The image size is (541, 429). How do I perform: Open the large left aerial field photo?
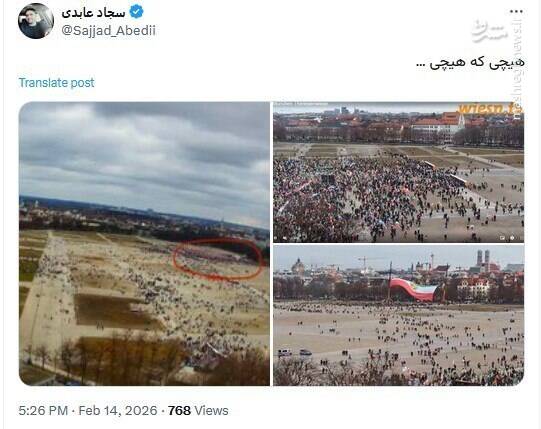145,244
